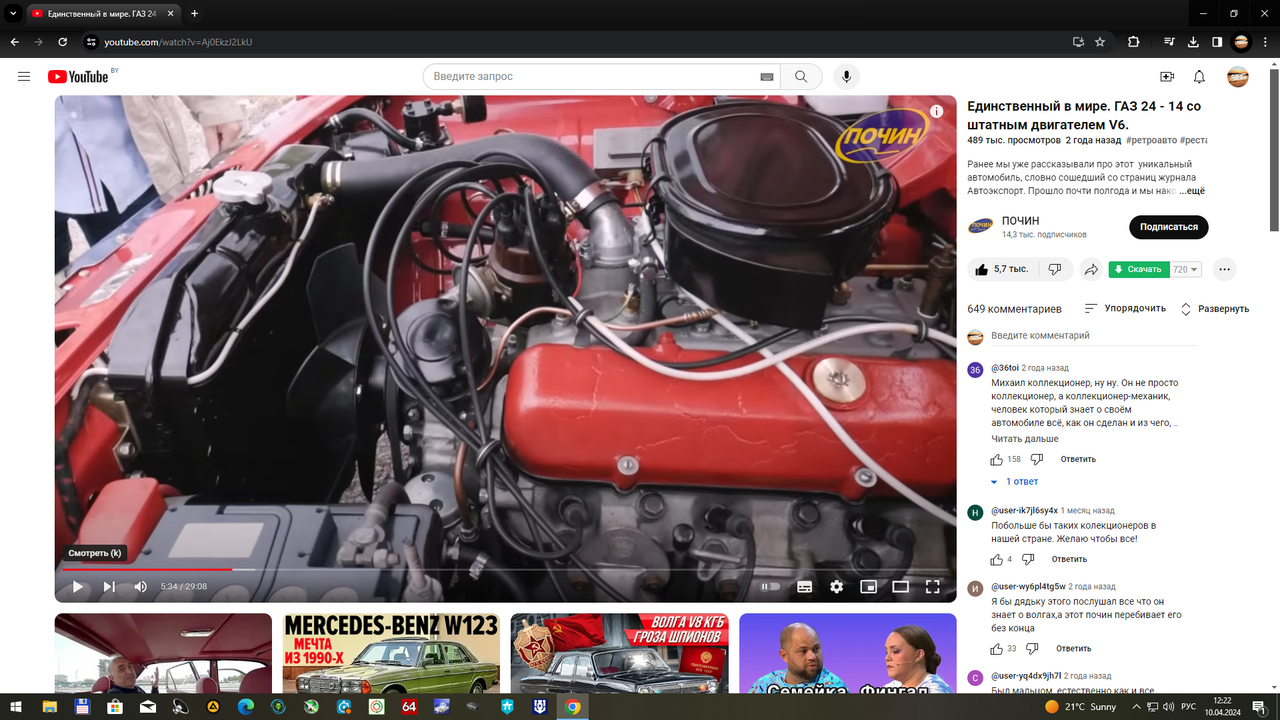Dislike the @36toi comment
1280x720 pixels.
point(1036,459)
